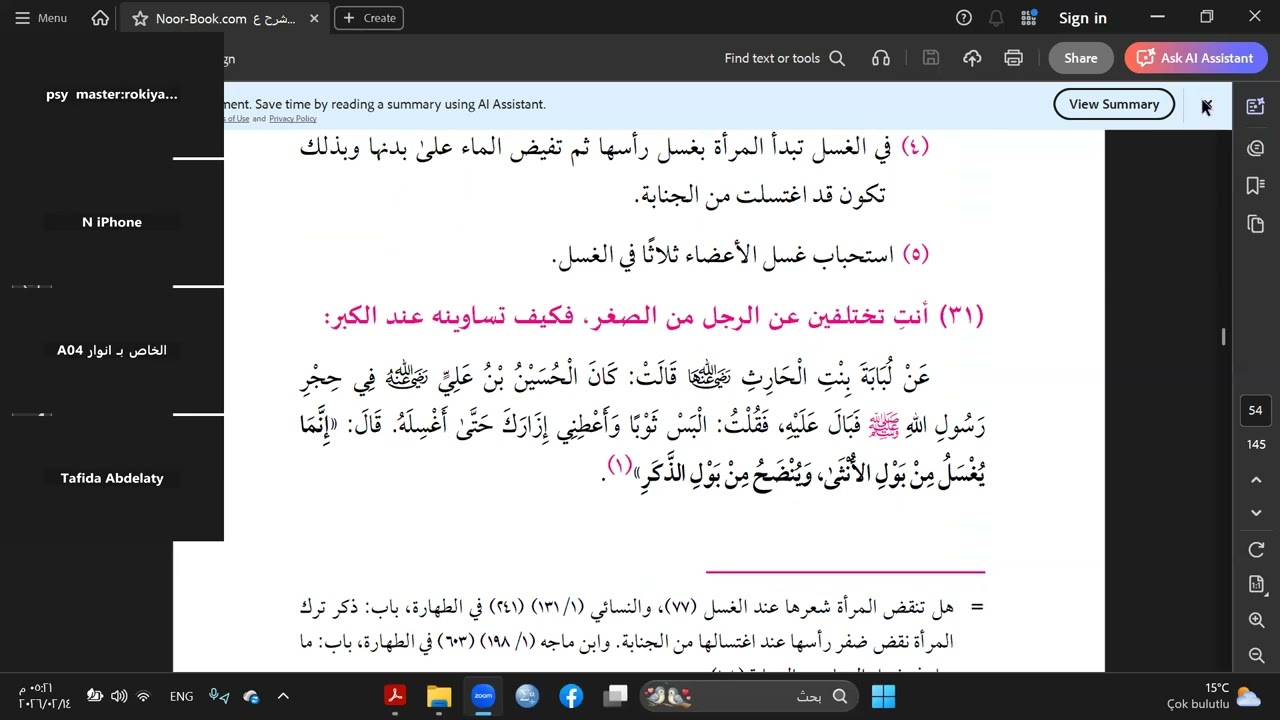Image resolution: width=1280 pixels, height=720 pixels.
Task: Open the Wi-Fi network tray icon
Action: pyautogui.click(x=143, y=696)
